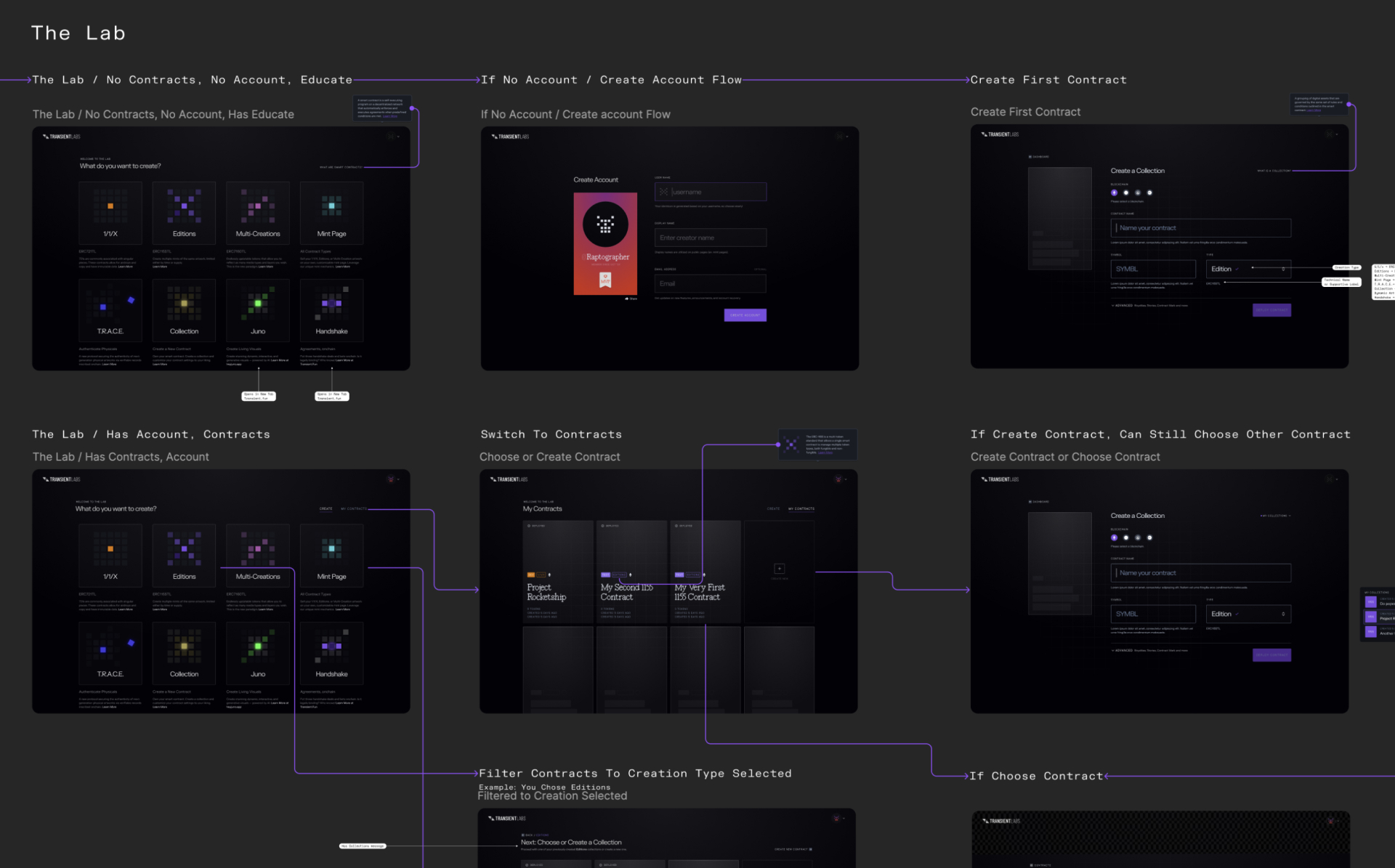
Task: Click T.R.A.C.E. tile in Has Contracts frame
Action: coord(110,652)
